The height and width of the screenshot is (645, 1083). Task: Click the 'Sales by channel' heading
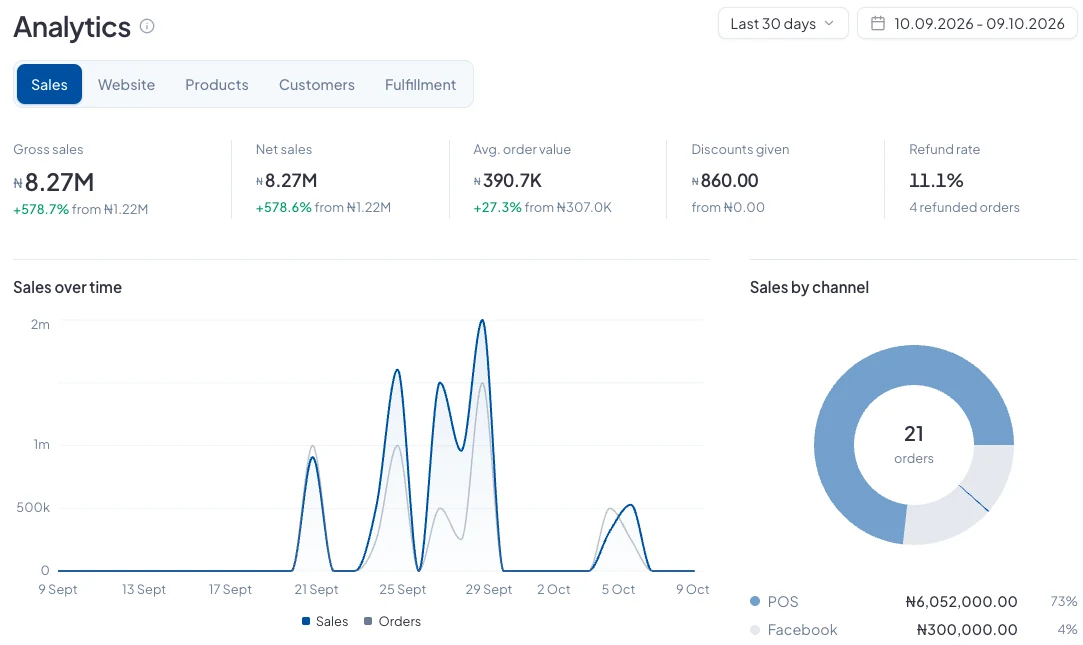809,287
